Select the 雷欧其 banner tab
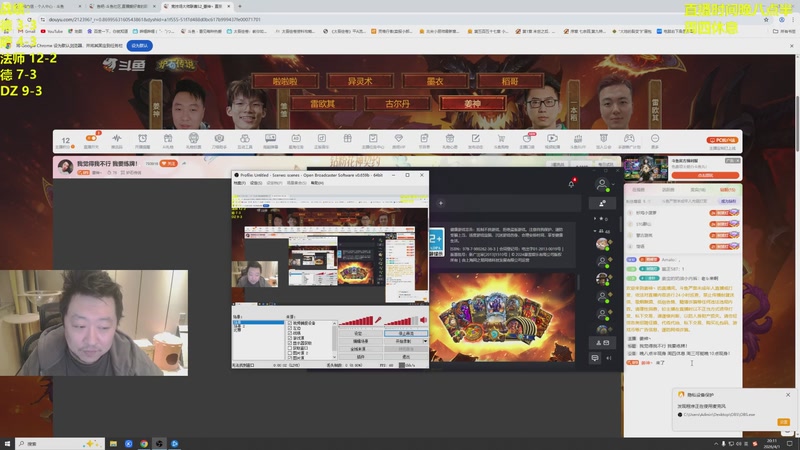 (x=322, y=104)
